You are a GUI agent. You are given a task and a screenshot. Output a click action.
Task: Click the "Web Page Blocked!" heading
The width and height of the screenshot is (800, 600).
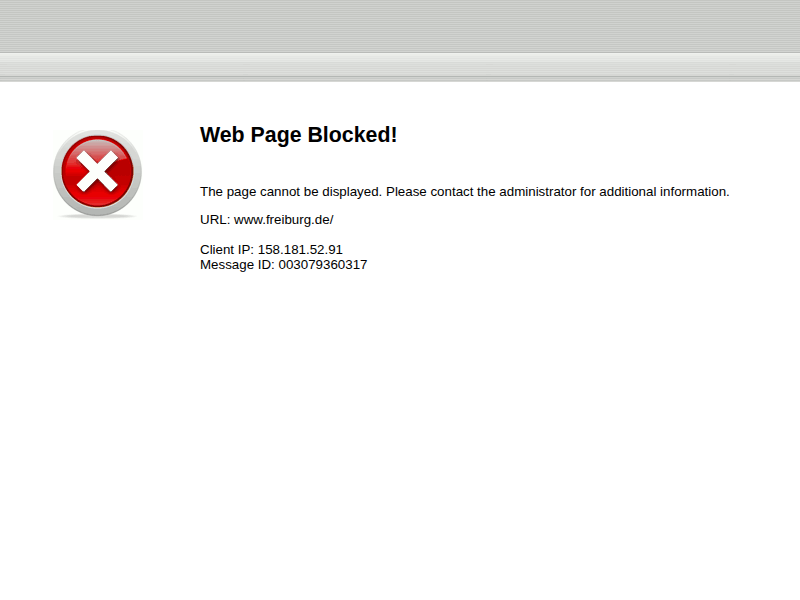(x=298, y=135)
